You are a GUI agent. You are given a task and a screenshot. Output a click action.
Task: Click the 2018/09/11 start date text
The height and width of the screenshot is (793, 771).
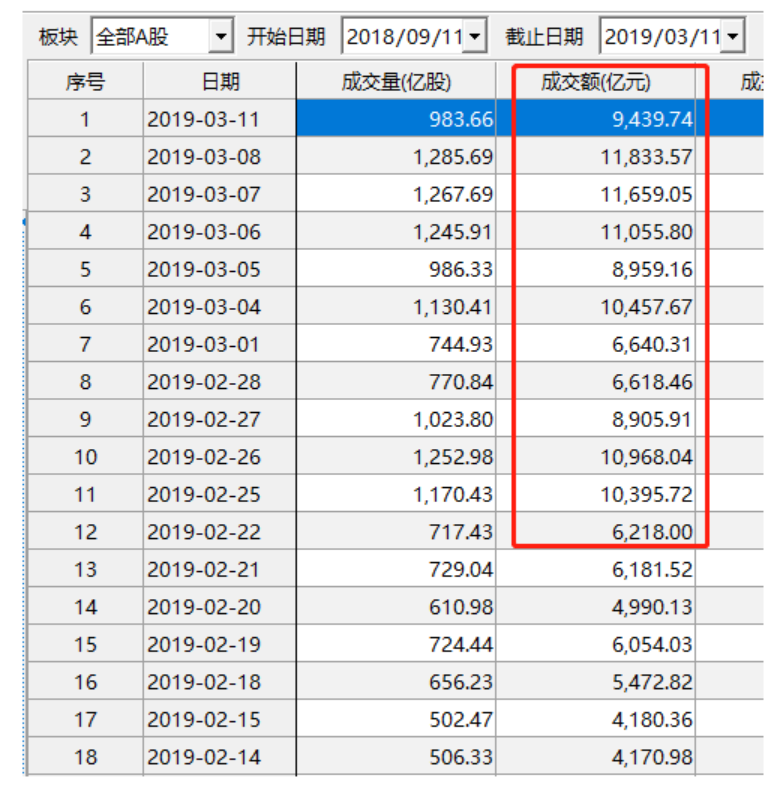404,38
